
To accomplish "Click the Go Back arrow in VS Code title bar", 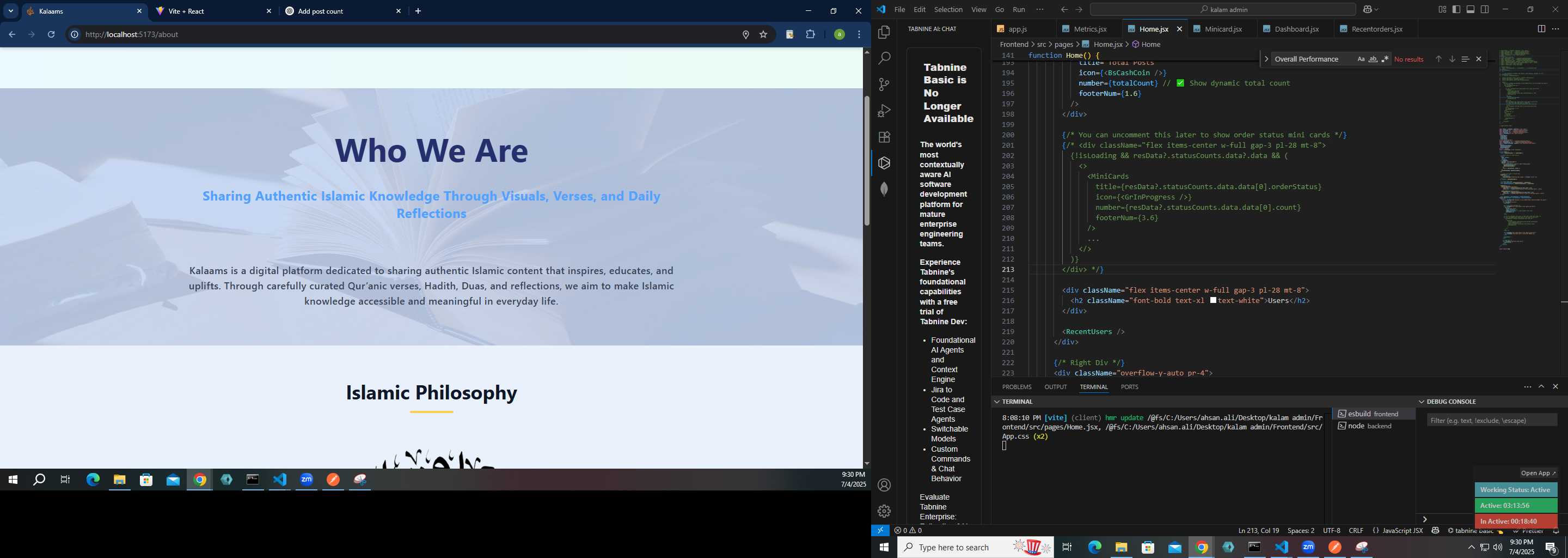I will [1064, 10].
